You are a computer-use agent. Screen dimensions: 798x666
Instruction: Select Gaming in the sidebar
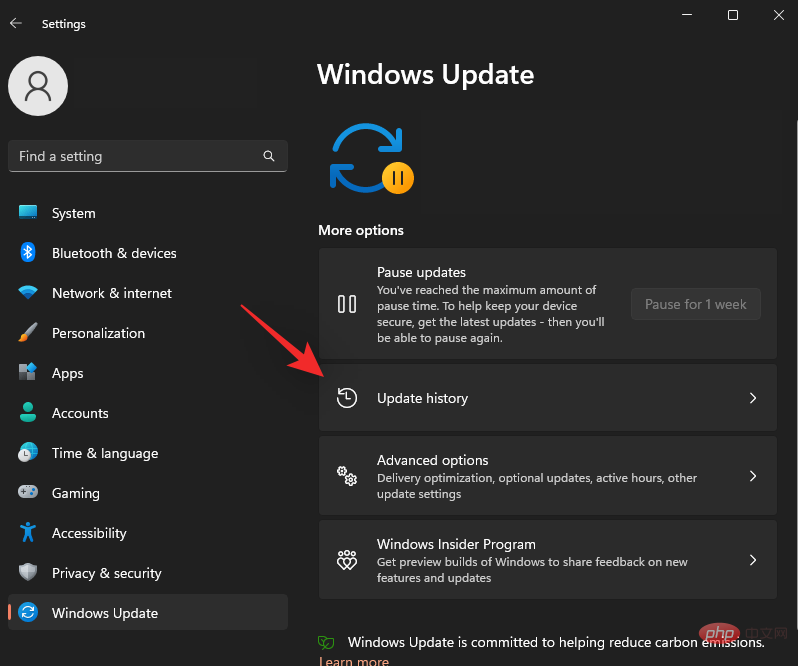coord(76,493)
